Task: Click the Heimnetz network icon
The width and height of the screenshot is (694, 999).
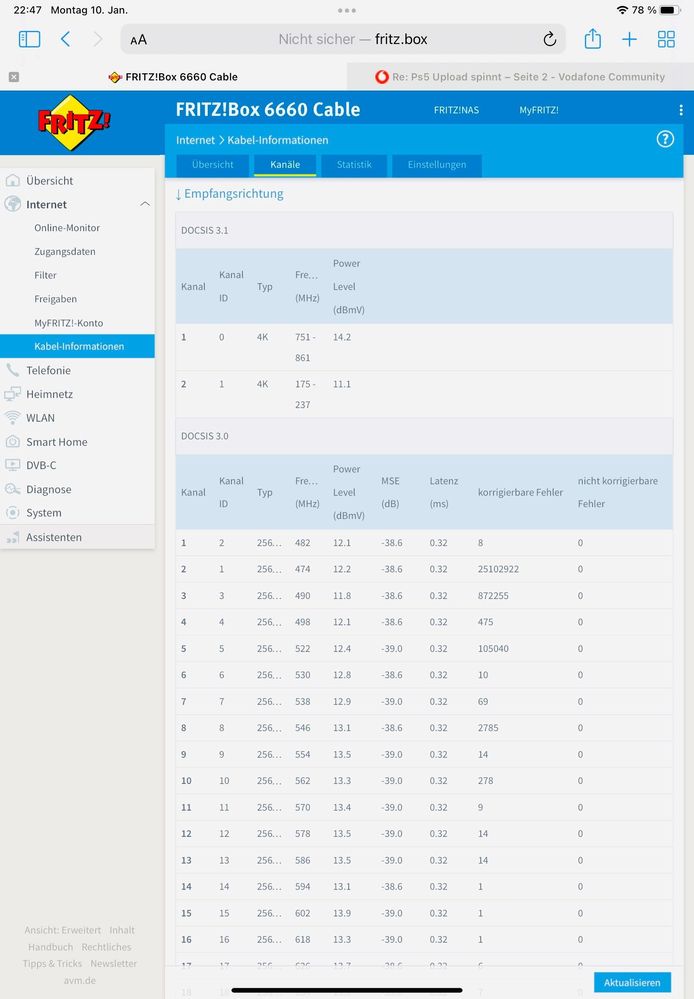Action: [12, 394]
